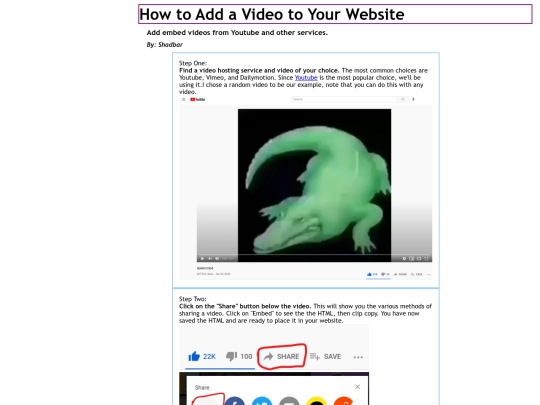
Task: Click the thumbs-up like icon showing 22K
Action: click(194, 356)
